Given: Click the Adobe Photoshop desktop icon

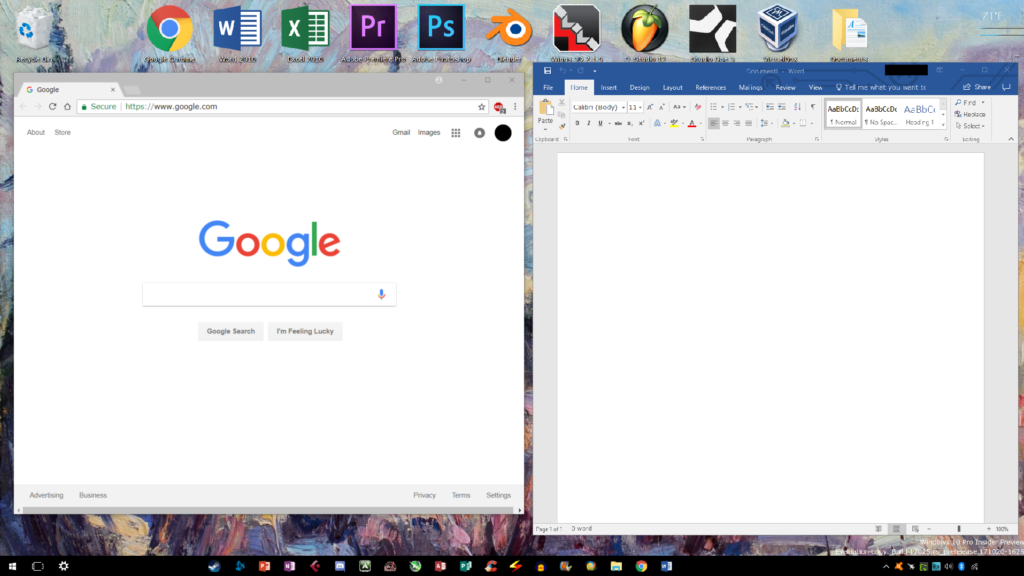Looking at the screenshot, I should pyautogui.click(x=441, y=28).
